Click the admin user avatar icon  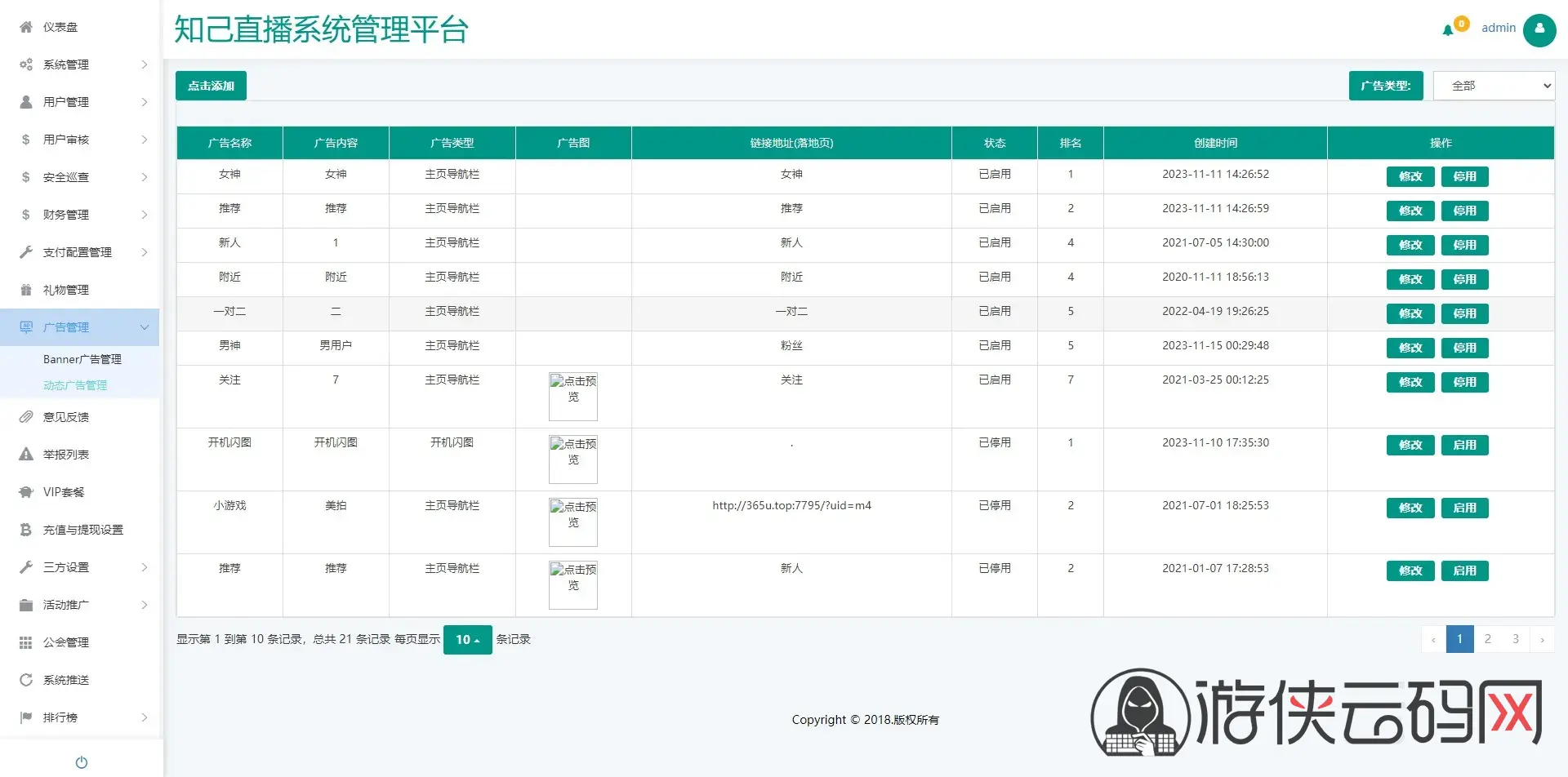coord(1539,30)
